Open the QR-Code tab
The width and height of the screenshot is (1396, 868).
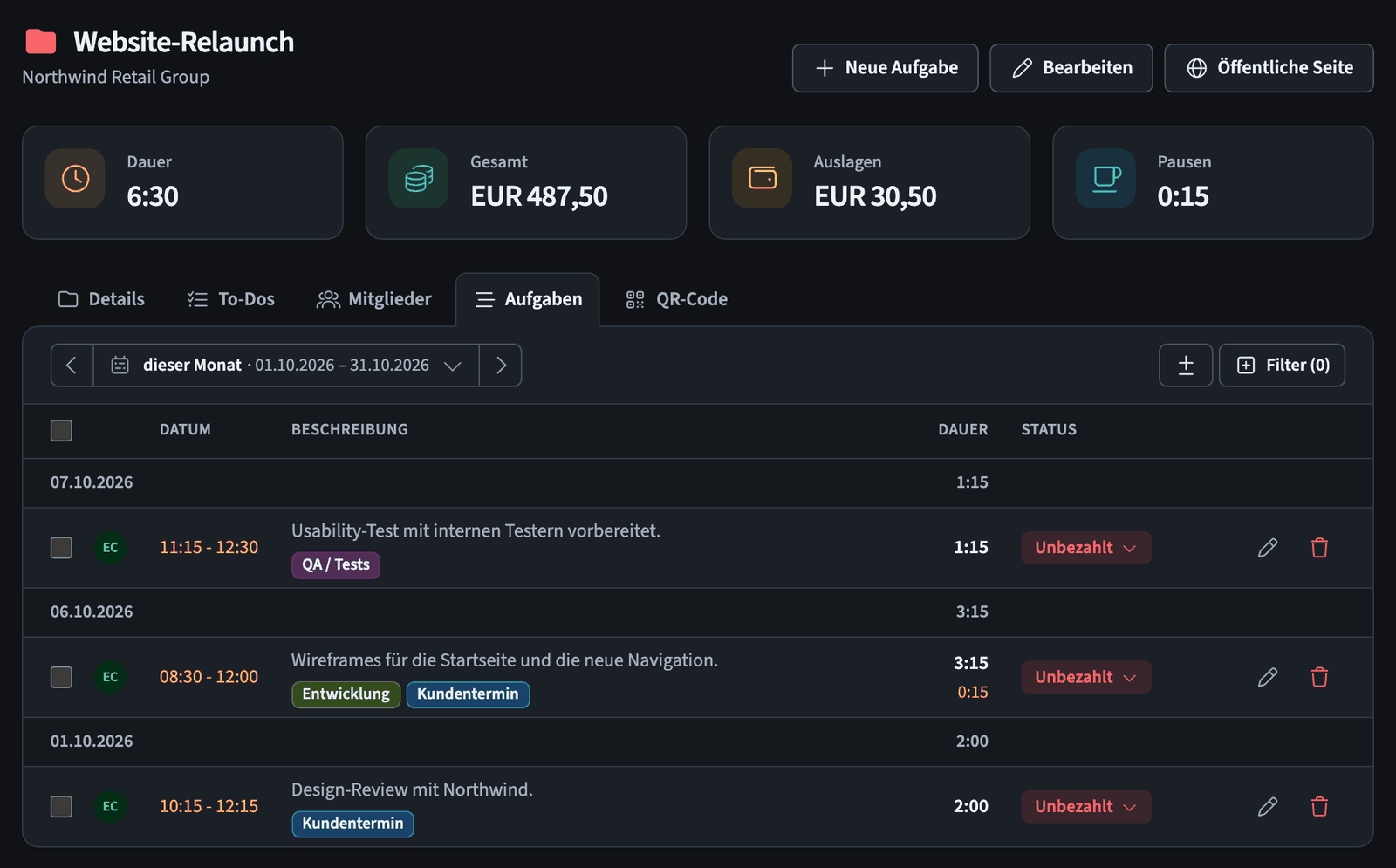[x=677, y=299]
